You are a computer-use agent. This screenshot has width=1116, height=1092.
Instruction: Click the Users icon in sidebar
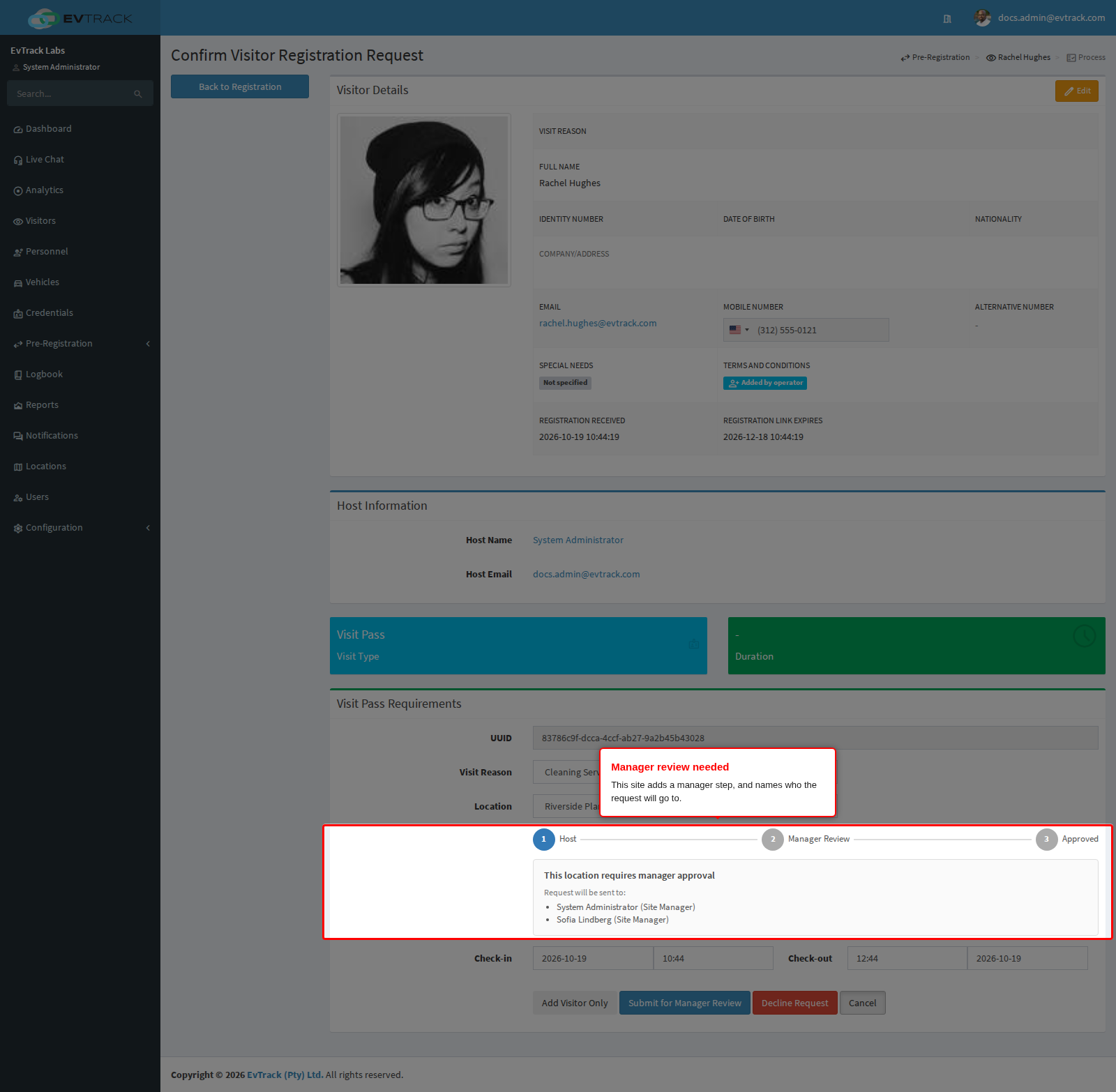click(x=18, y=498)
